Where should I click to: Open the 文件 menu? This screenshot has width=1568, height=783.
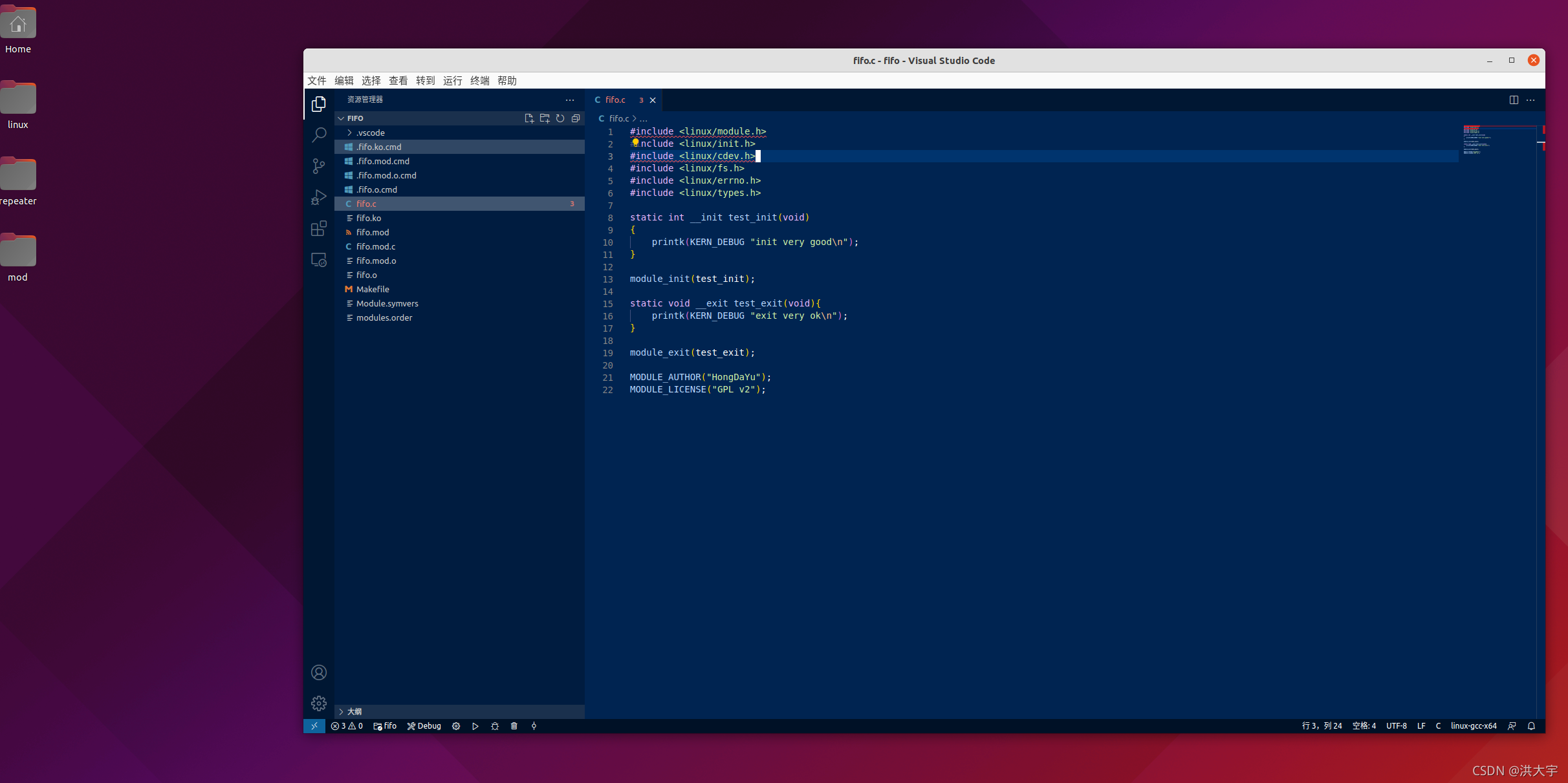(317, 81)
